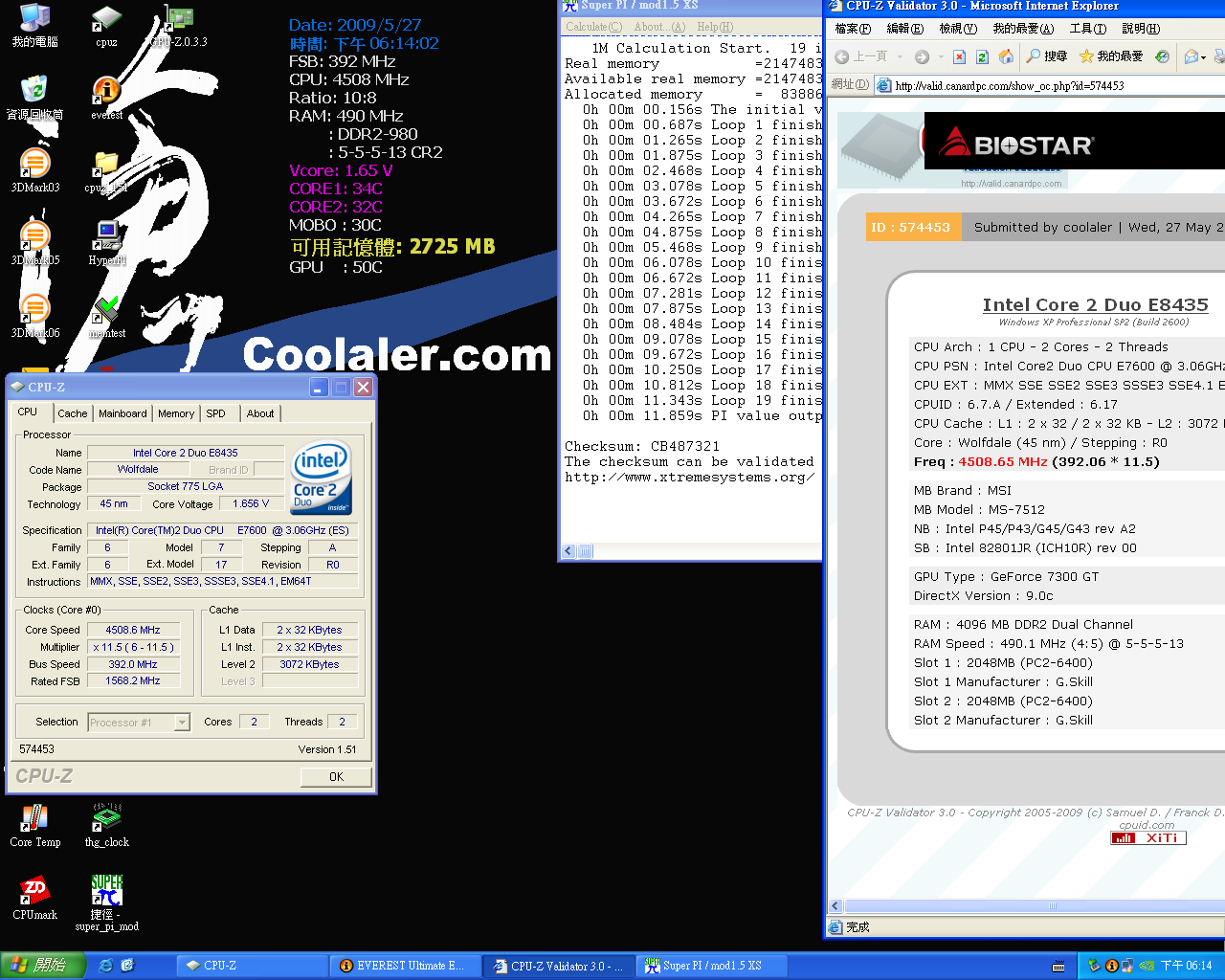Click the Refresh icon in Internet Explorer toolbar
Viewport: 1225px width, 980px height.
[982, 56]
